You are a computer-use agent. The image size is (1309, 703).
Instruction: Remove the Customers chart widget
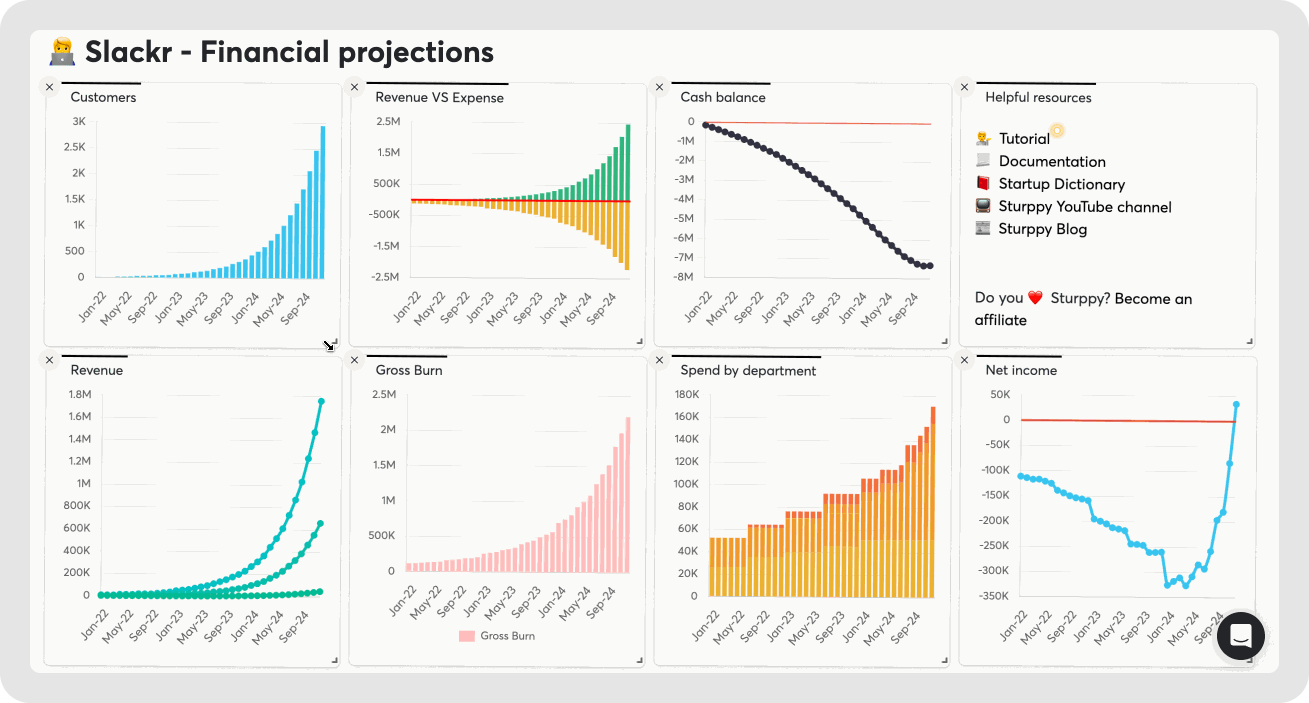click(x=49, y=86)
